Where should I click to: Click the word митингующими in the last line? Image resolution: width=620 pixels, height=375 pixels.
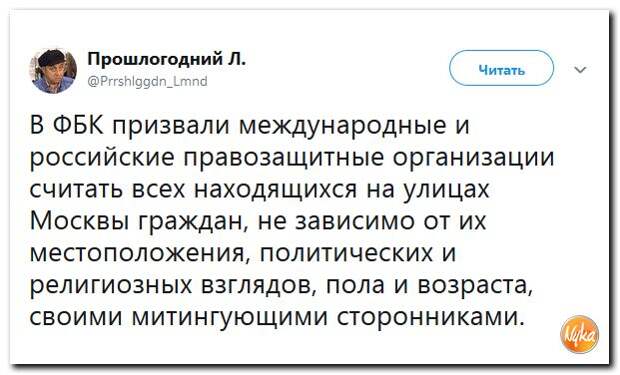click(229, 318)
